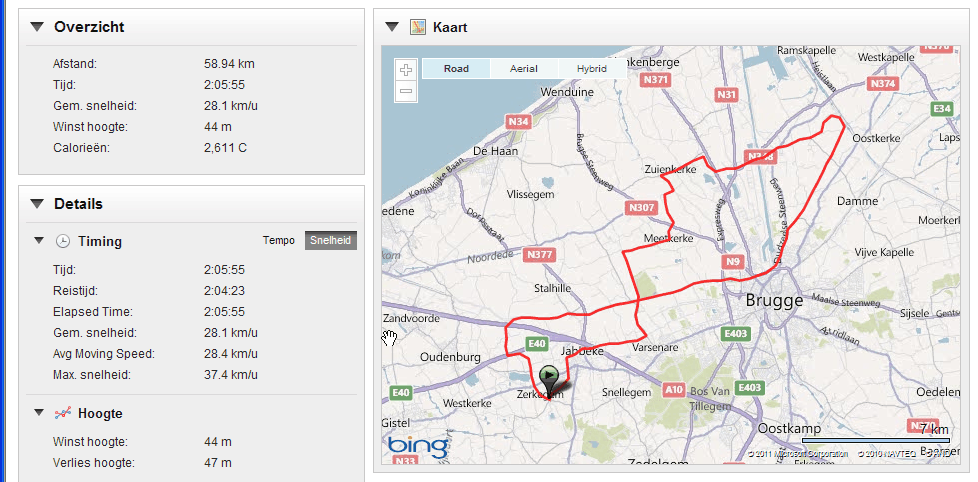The height and width of the screenshot is (482, 978).
Task: Collapse the Kaart panel triangle
Action: point(392,27)
